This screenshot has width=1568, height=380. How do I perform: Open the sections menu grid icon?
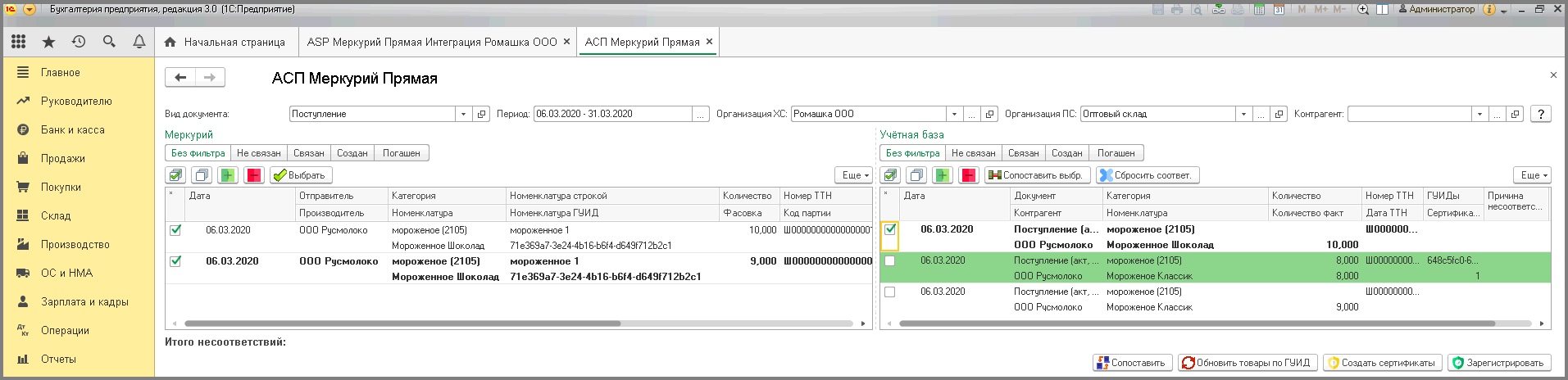tap(18, 41)
